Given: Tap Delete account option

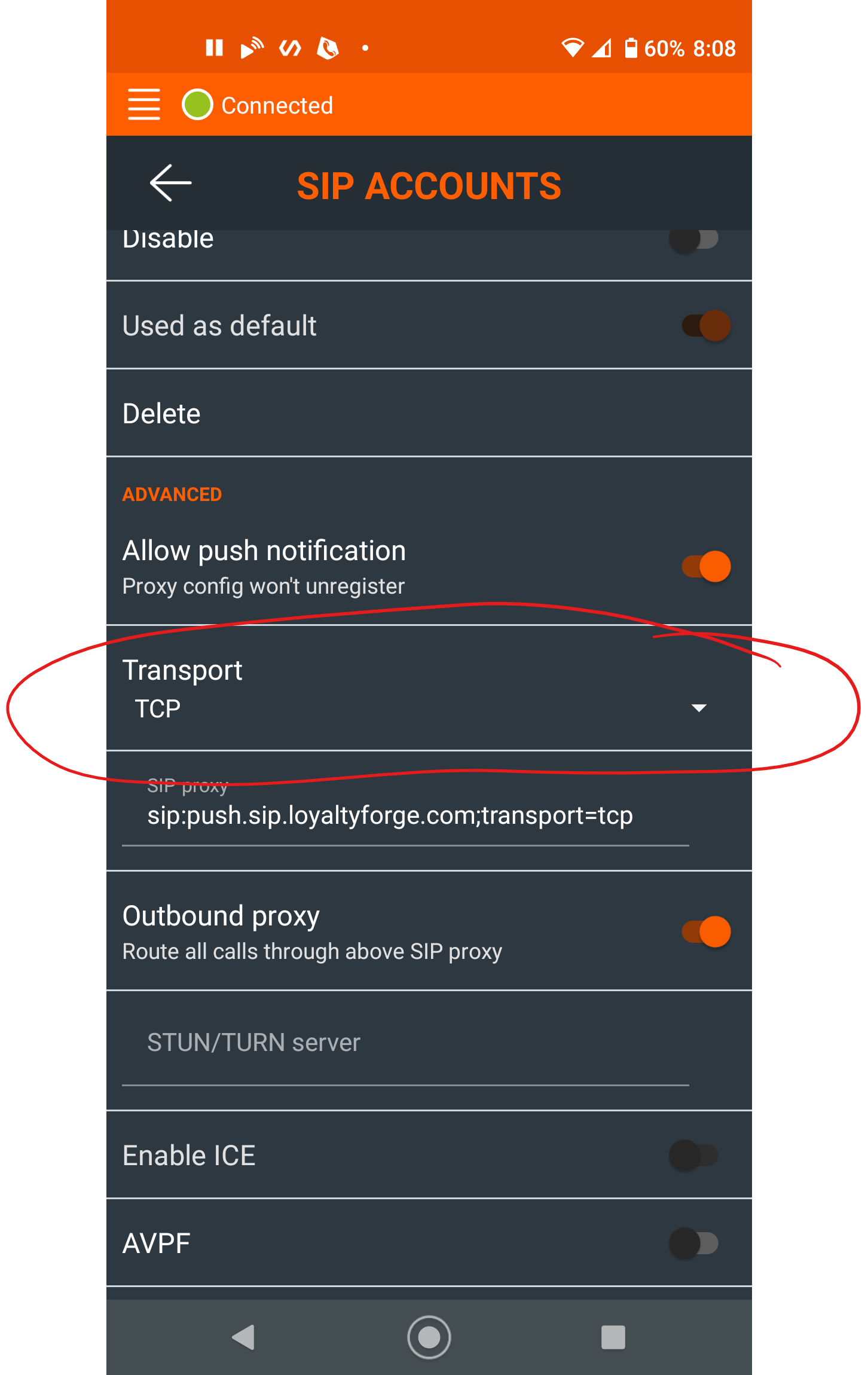Looking at the screenshot, I should 429,413.
